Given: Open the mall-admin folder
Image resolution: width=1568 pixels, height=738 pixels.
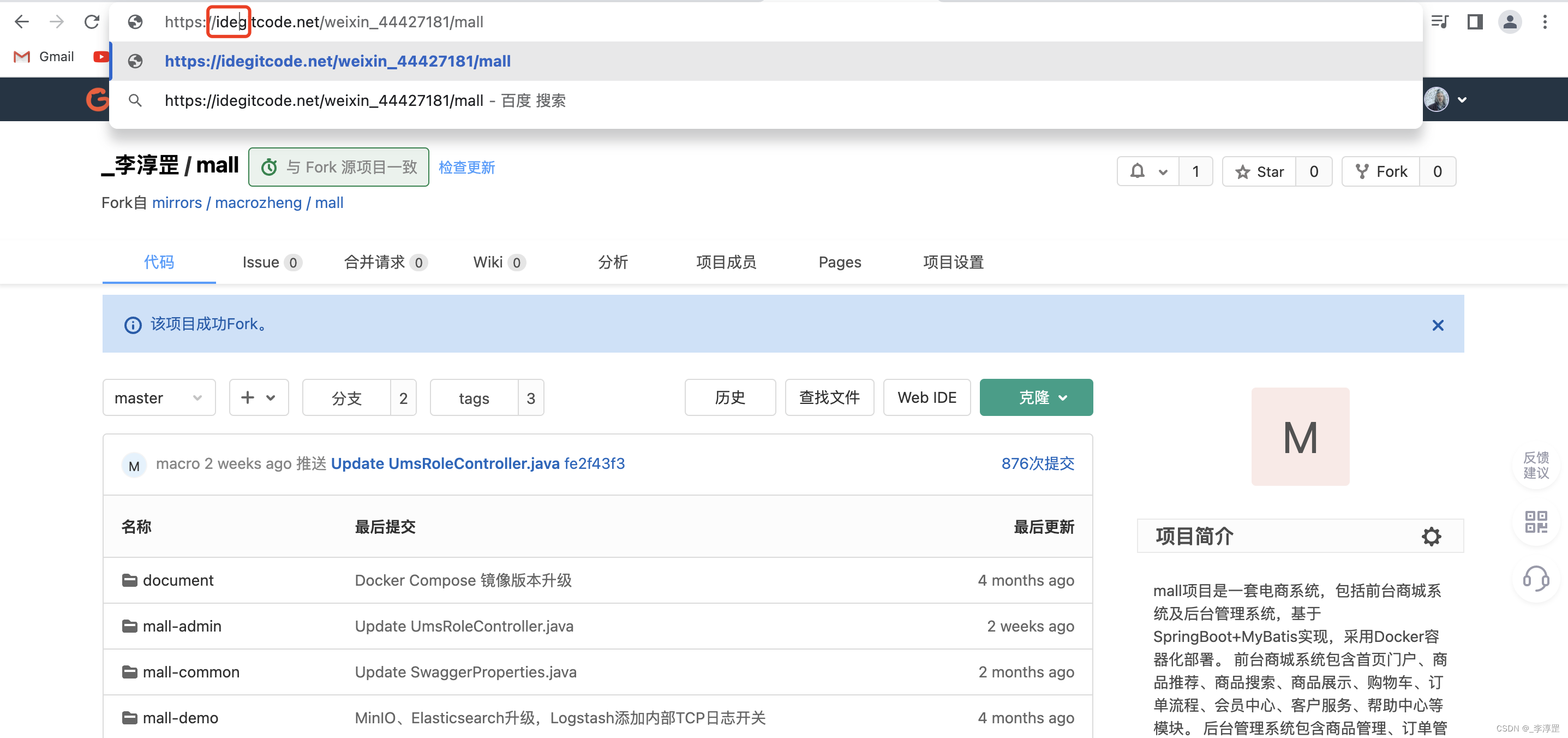Looking at the screenshot, I should pyautogui.click(x=182, y=626).
